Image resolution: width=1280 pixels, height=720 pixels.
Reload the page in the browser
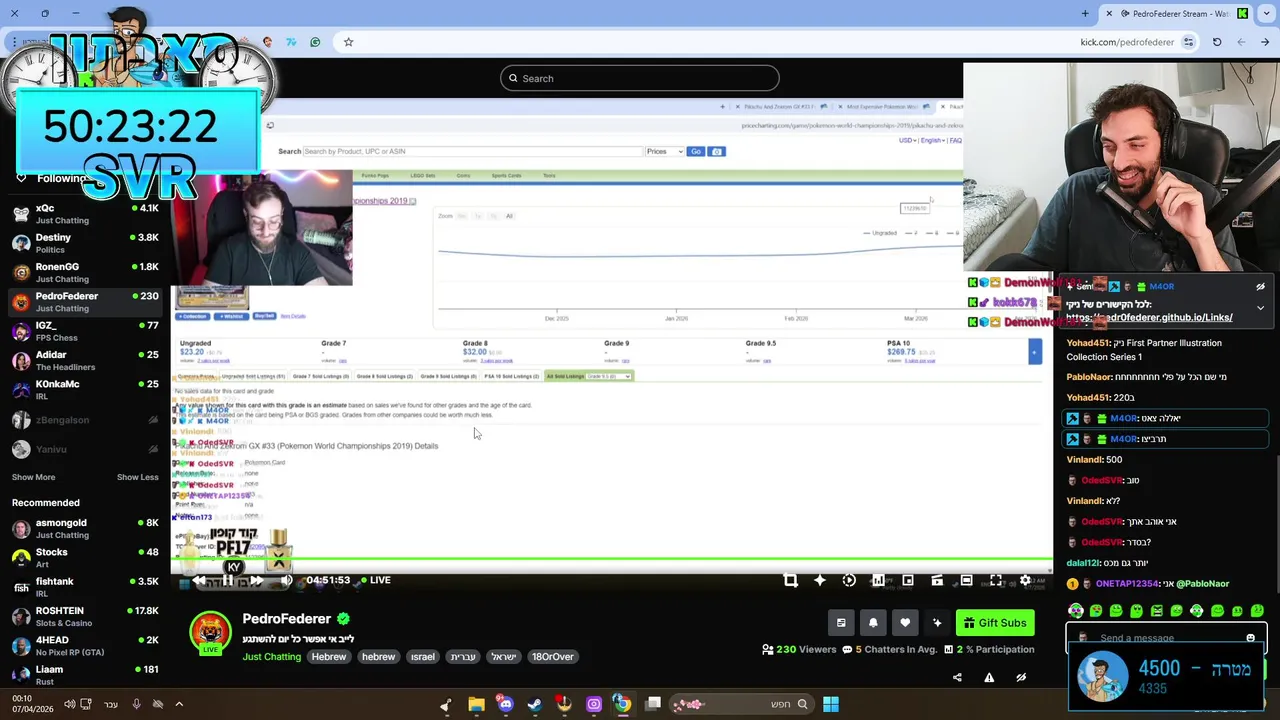(x=1217, y=42)
